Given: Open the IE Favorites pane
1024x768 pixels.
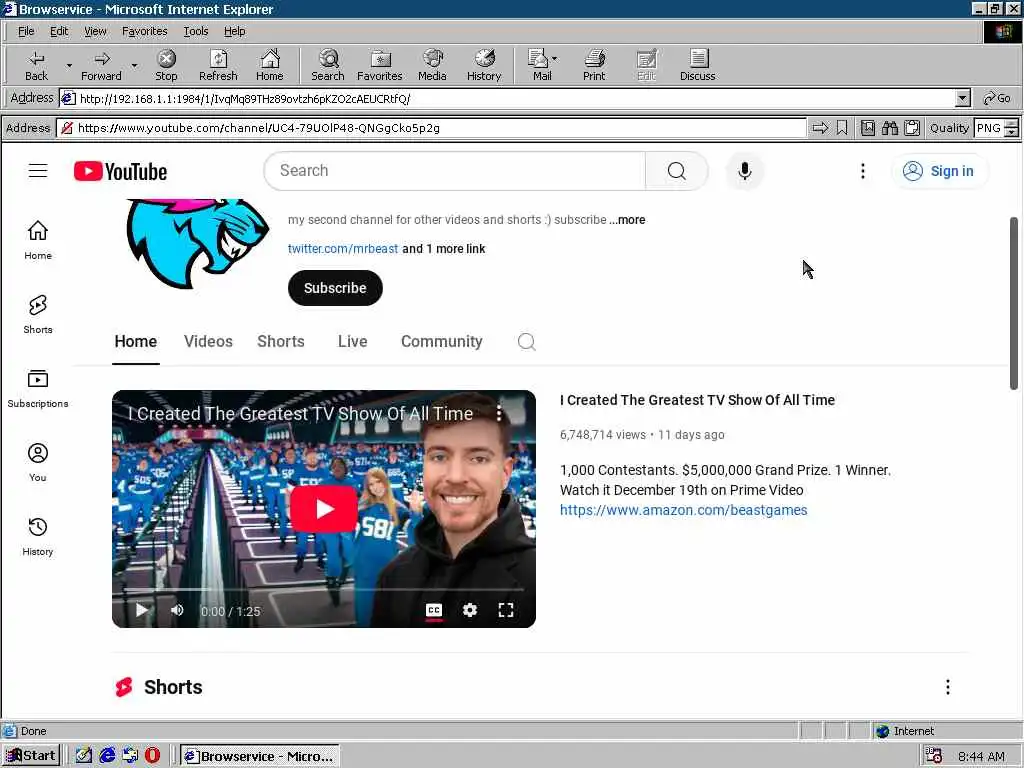Looking at the screenshot, I should tap(380, 65).
